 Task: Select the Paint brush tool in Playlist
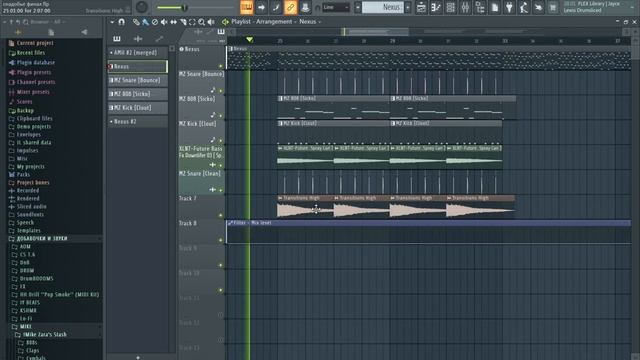pyautogui.click(x=145, y=22)
